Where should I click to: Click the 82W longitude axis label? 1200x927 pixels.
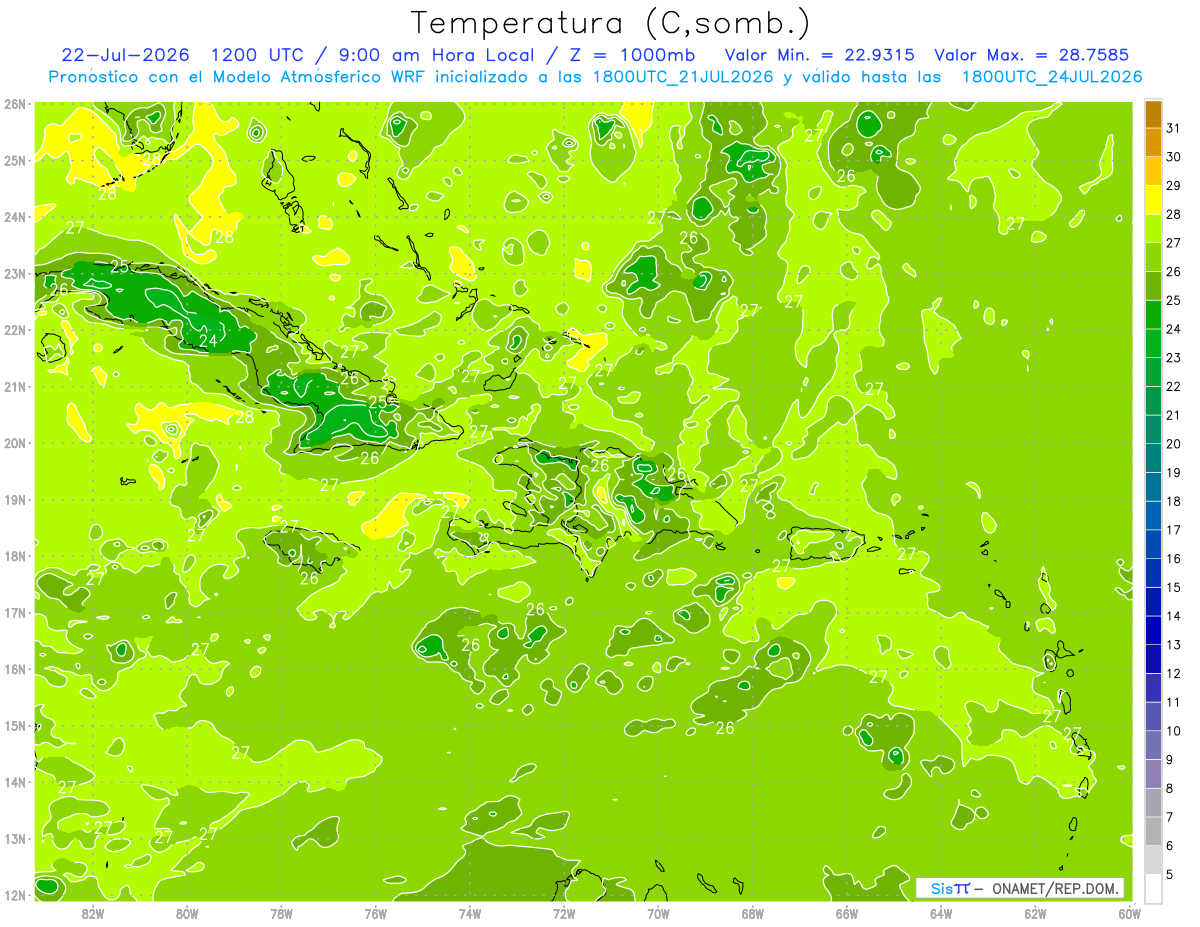point(92,913)
